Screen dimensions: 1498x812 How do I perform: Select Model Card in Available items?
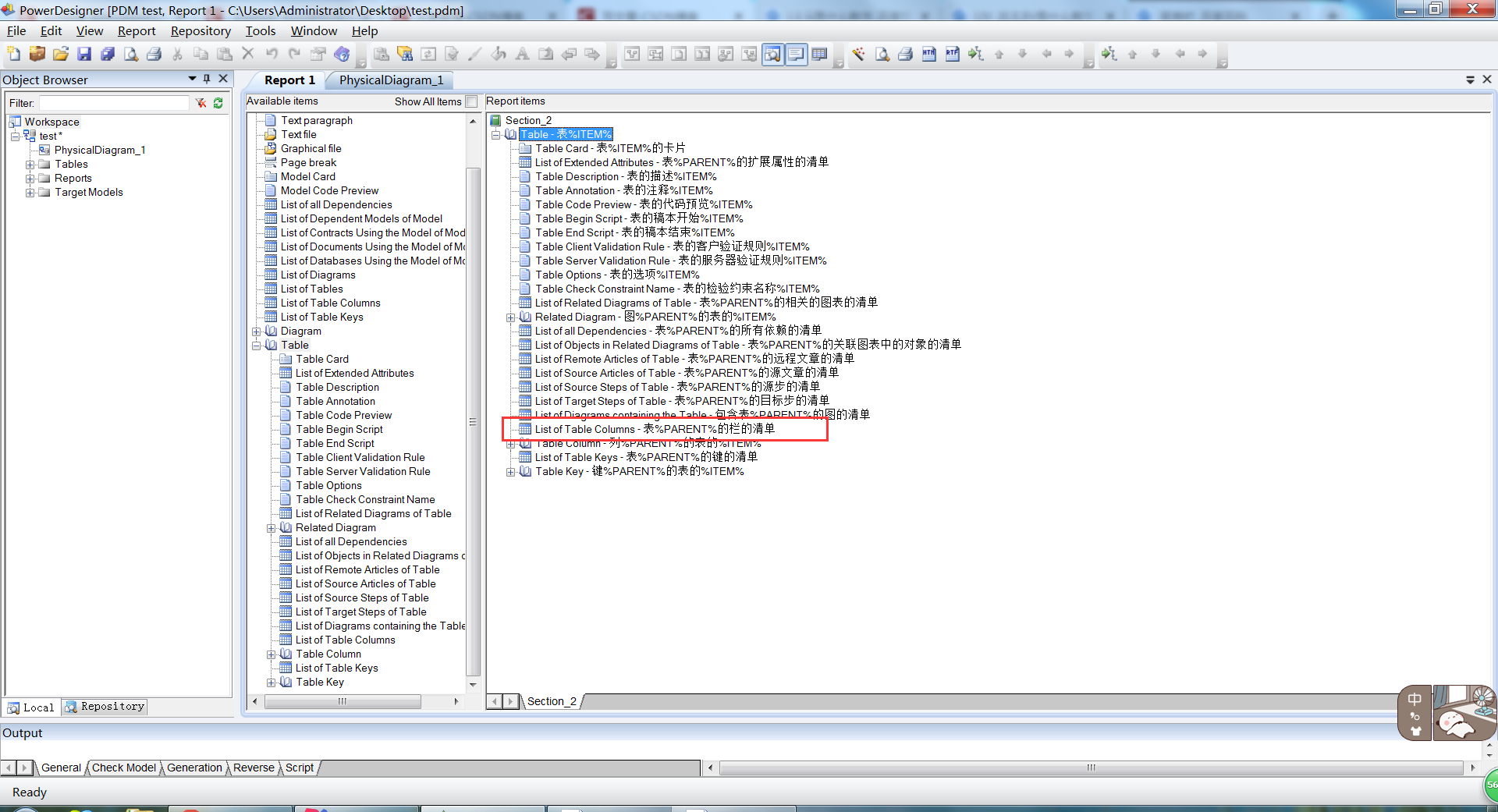307,176
